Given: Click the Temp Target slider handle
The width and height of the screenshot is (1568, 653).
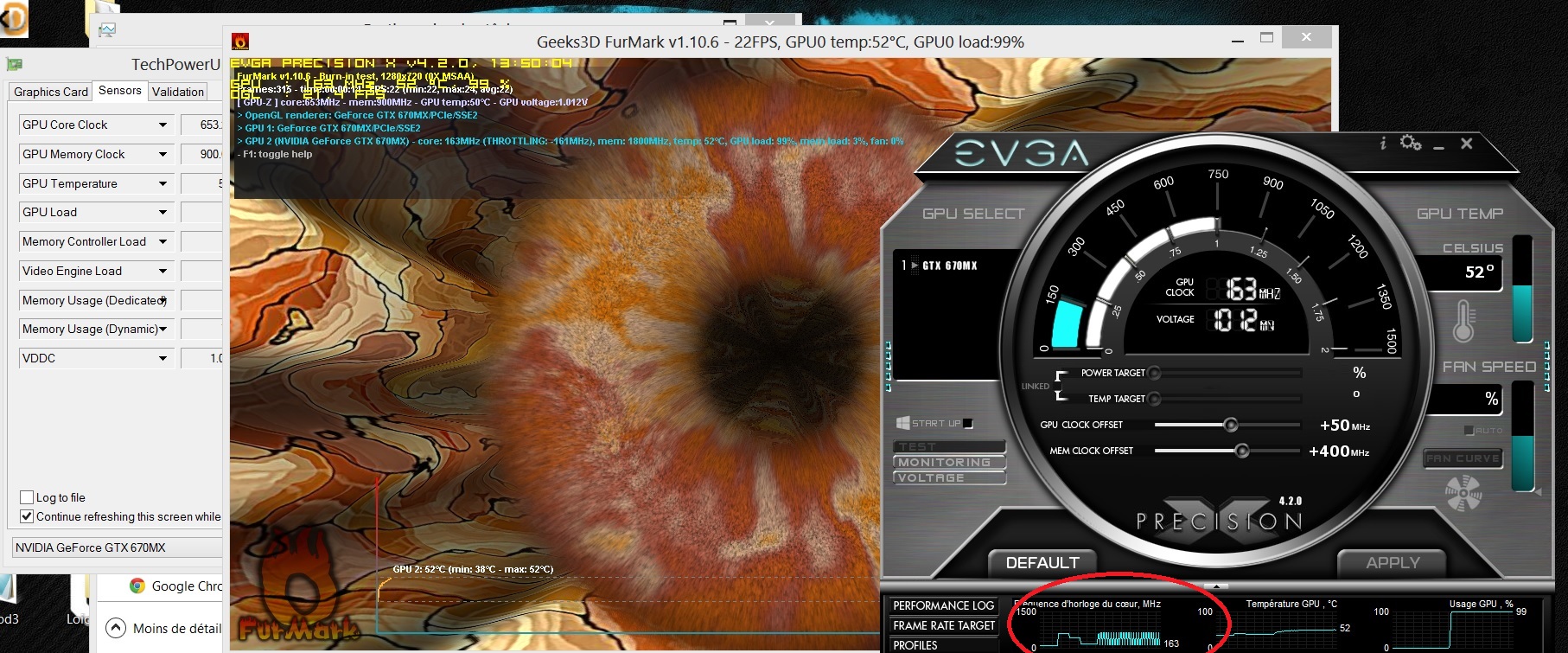Looking at the screenshot, I should pos(1154,399).
